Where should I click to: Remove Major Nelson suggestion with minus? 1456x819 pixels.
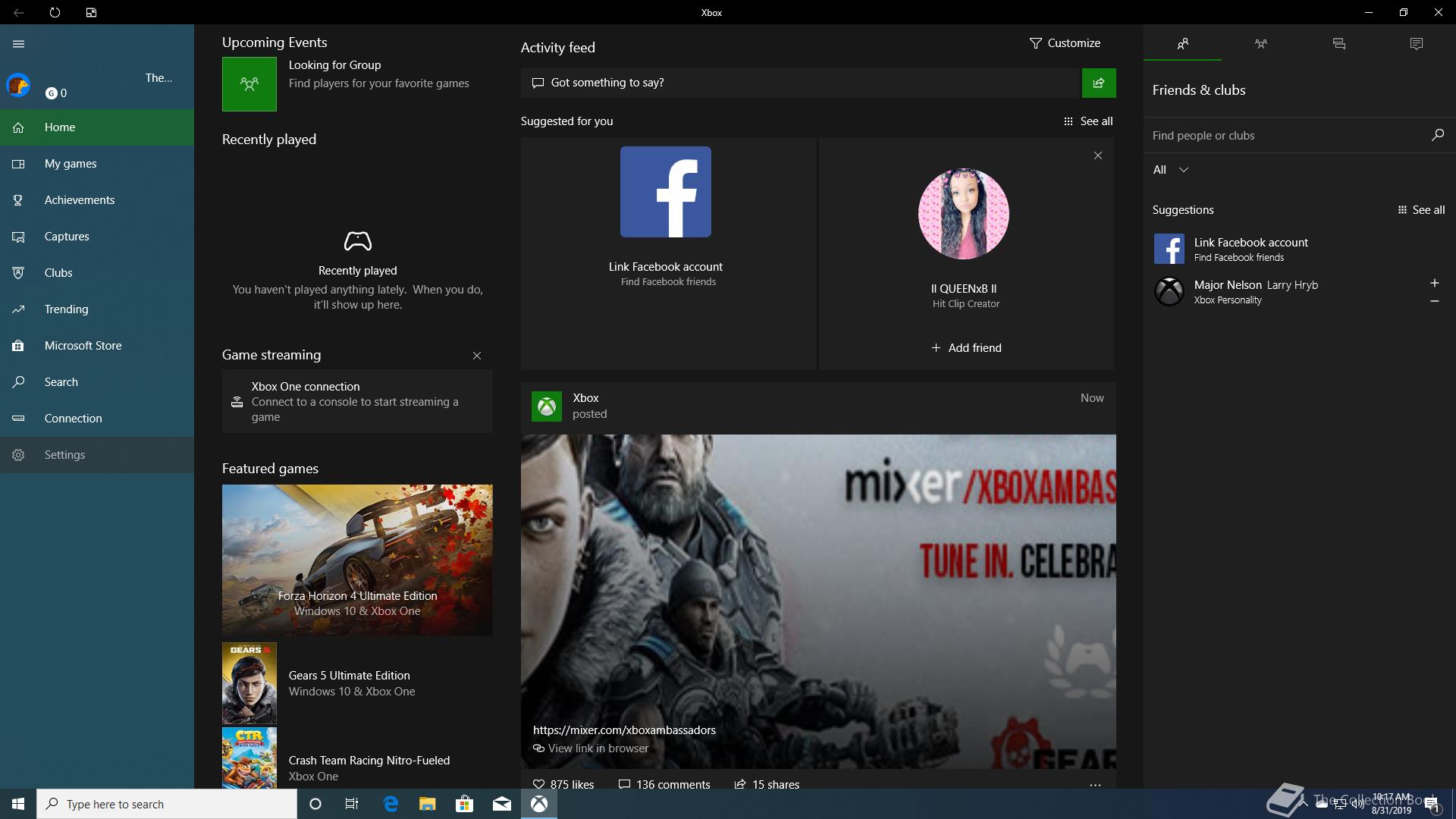[x=1434, y=301]
